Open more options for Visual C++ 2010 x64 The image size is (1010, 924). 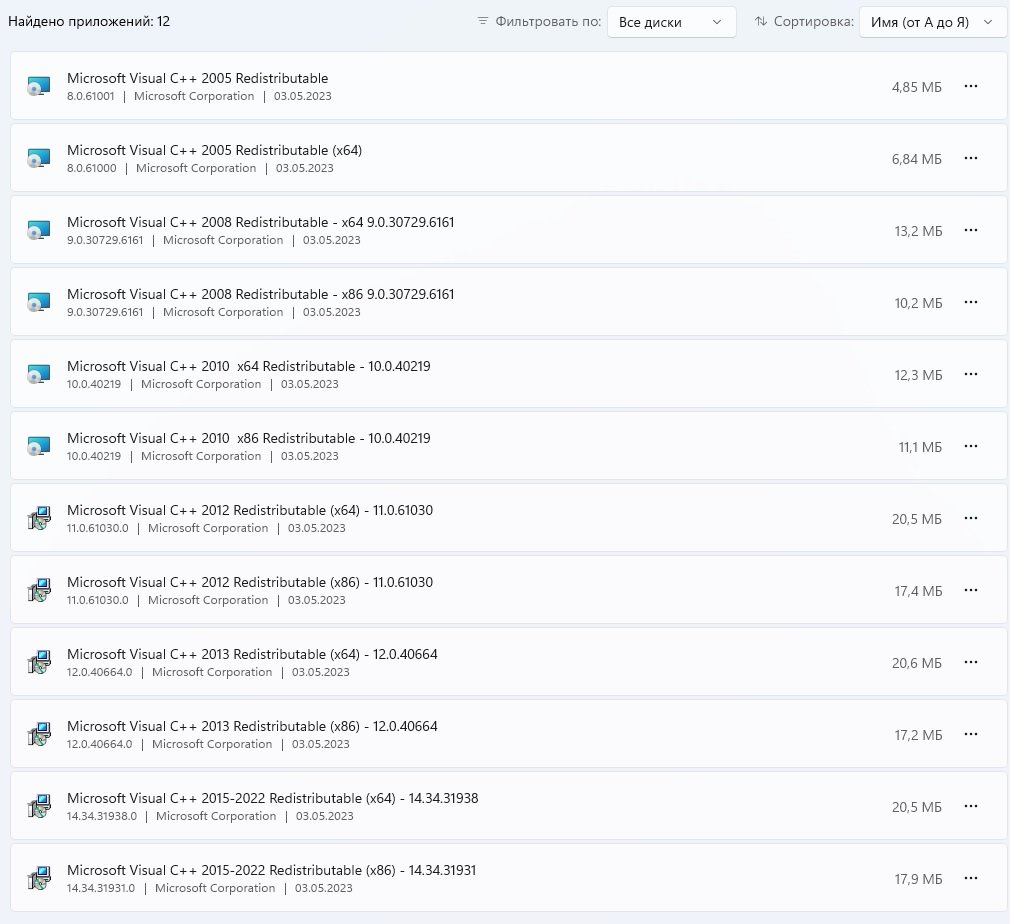[x=970, y=374]
